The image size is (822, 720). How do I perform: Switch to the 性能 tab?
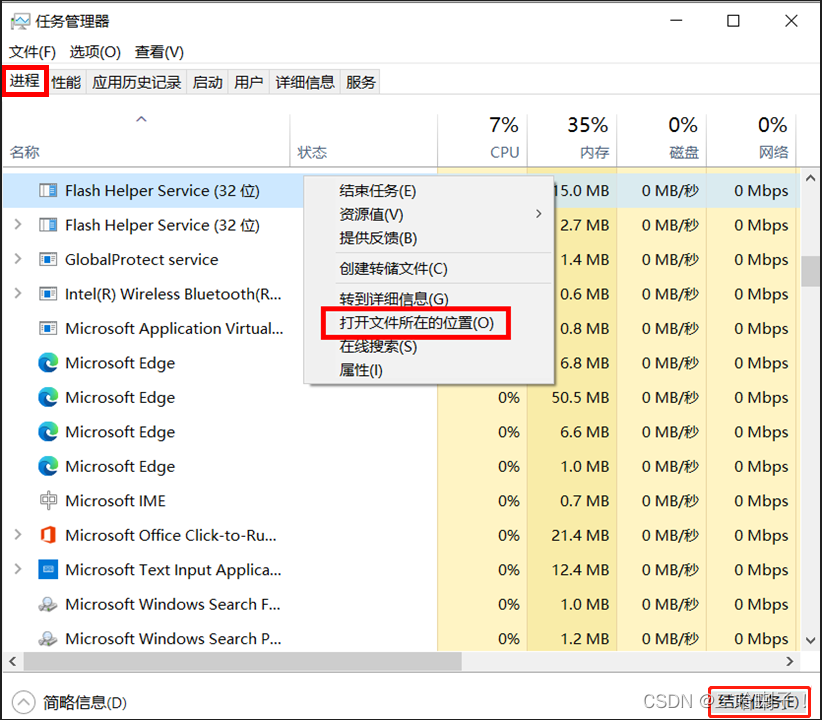pyautogui.click(x=66, y=82)
